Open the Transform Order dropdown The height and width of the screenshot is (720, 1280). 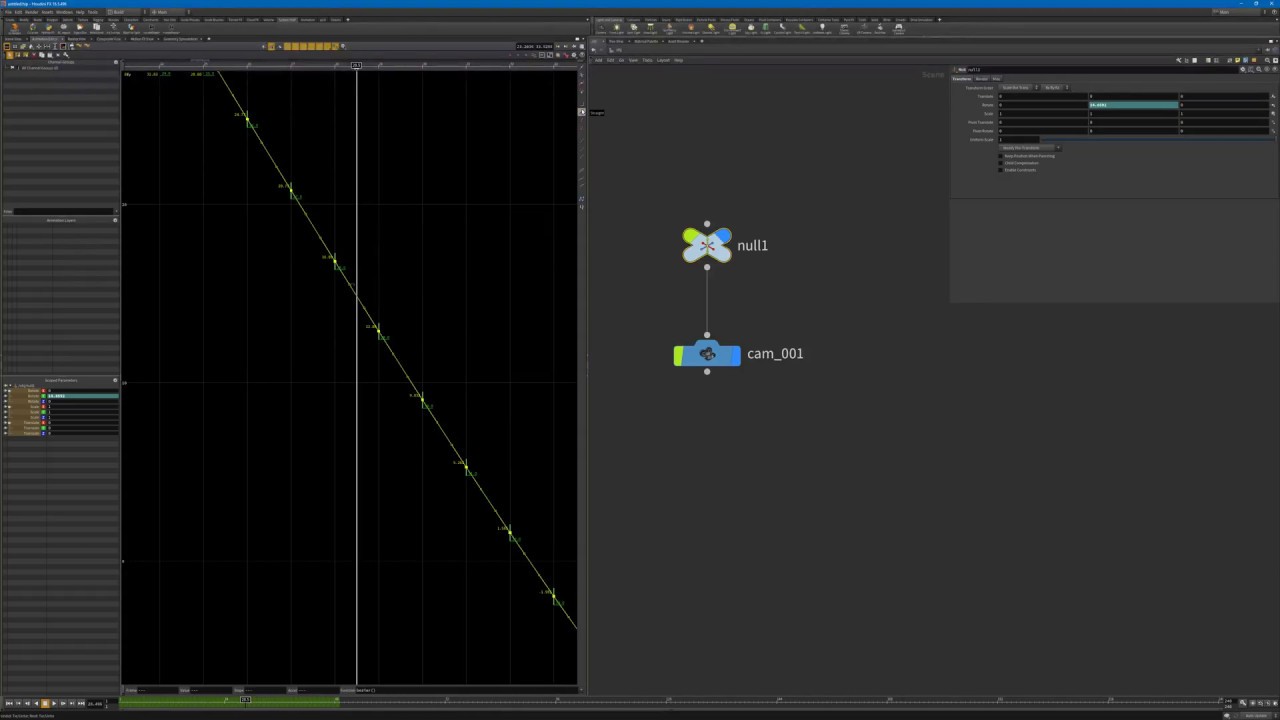coord(1019,88)
